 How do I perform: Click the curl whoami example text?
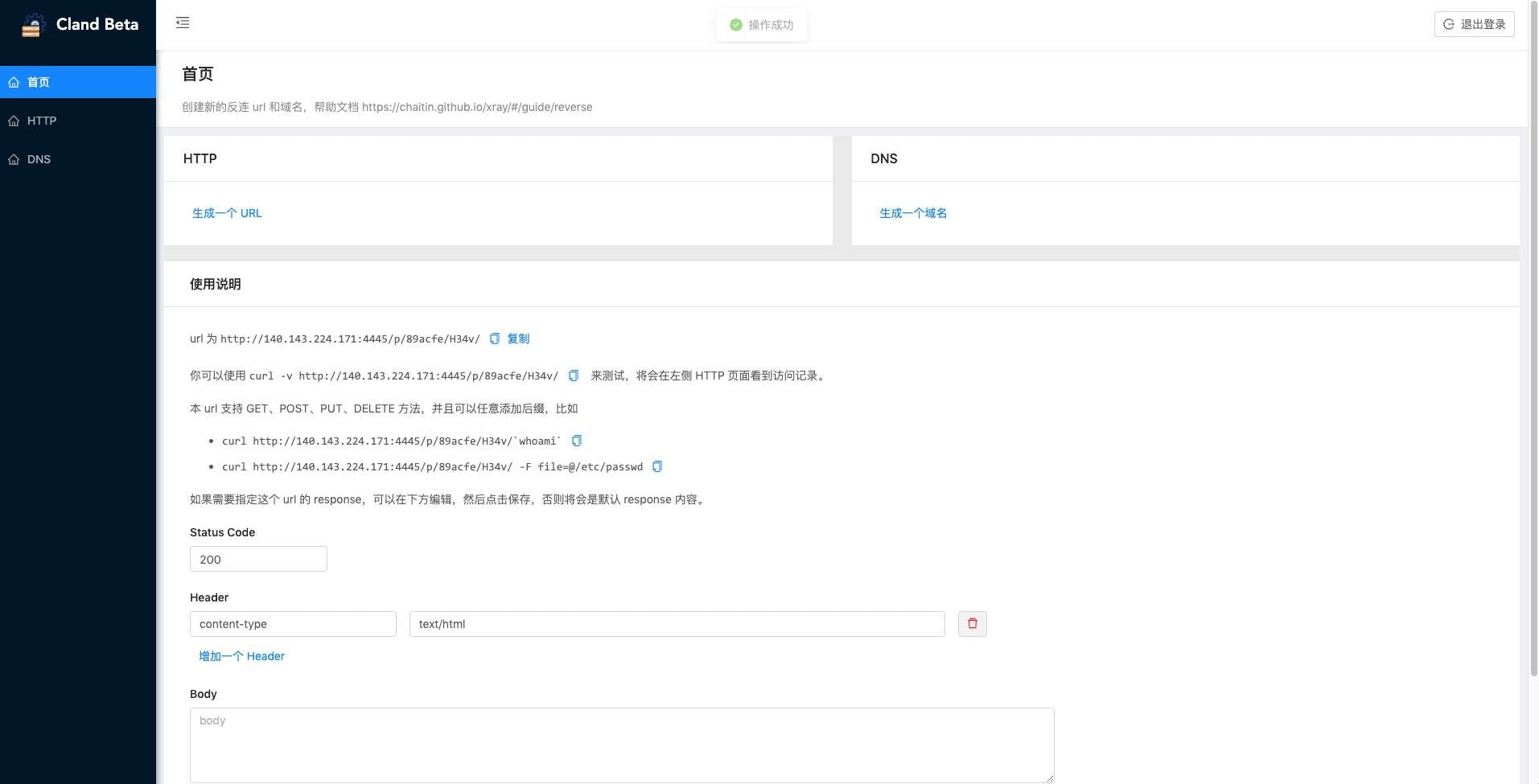pos(392,441)
